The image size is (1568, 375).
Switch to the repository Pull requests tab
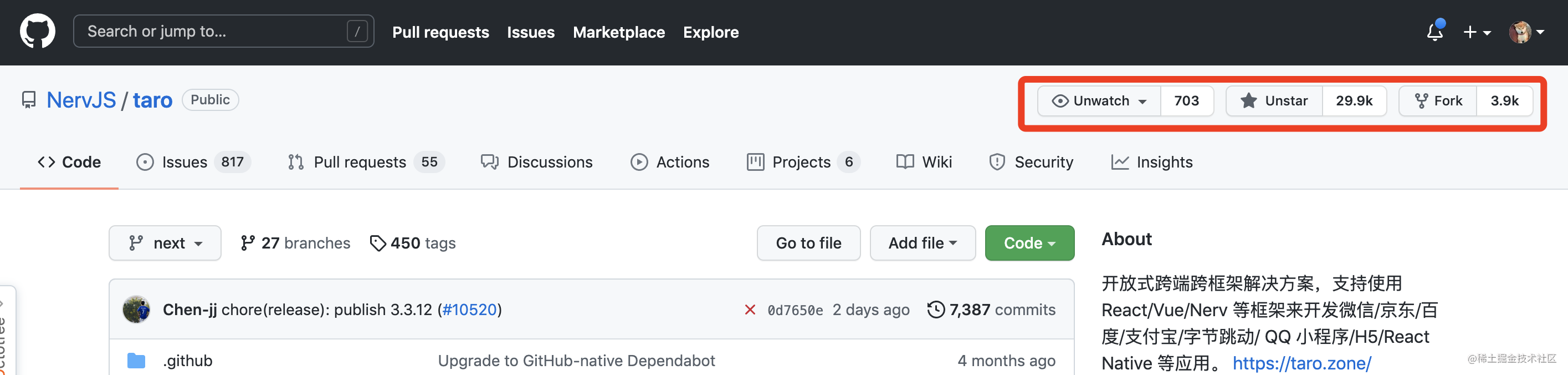(366, 162)
